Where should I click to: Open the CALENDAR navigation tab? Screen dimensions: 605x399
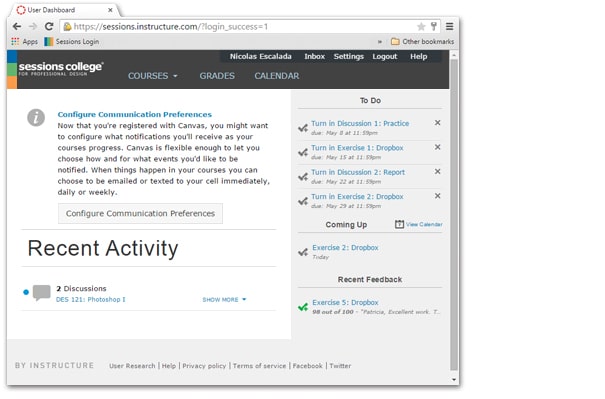pos(277,76)
